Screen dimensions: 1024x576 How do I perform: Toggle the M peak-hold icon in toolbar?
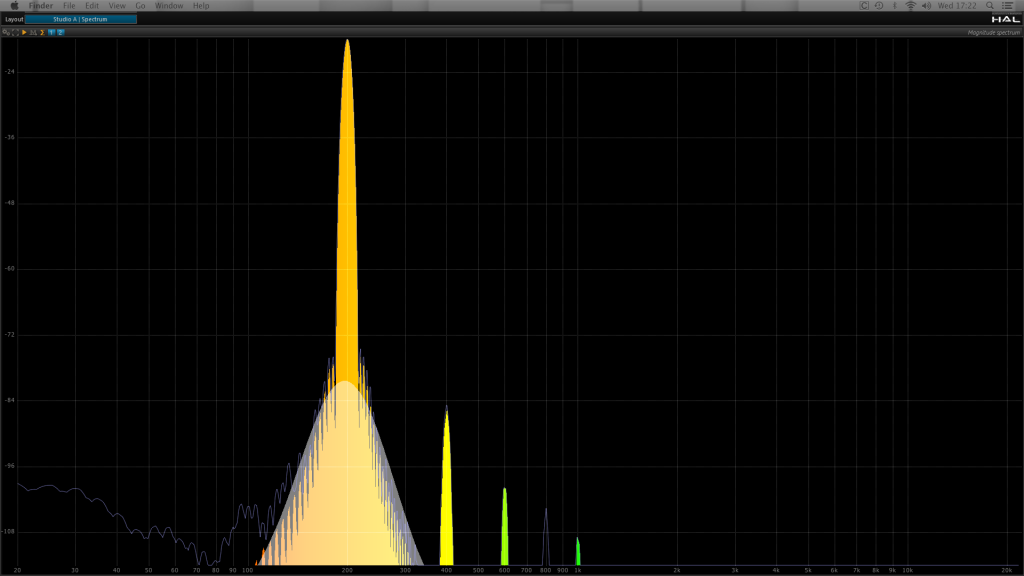pos(33,32)
